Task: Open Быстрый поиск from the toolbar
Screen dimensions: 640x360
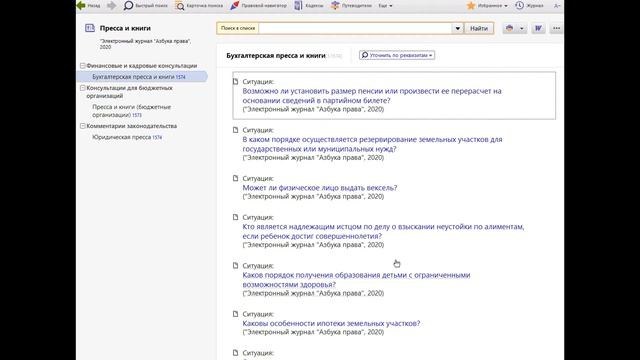Action: coord(146,6)
